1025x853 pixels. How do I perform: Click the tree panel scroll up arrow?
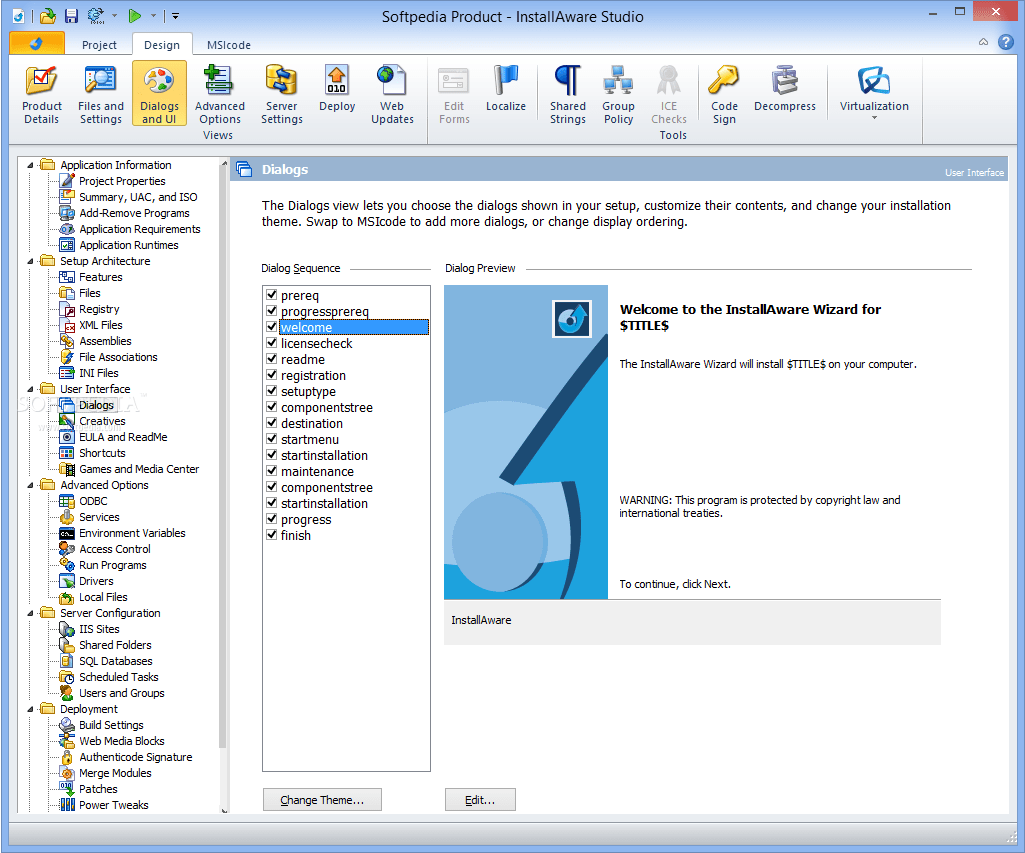(x=224, y=163)
